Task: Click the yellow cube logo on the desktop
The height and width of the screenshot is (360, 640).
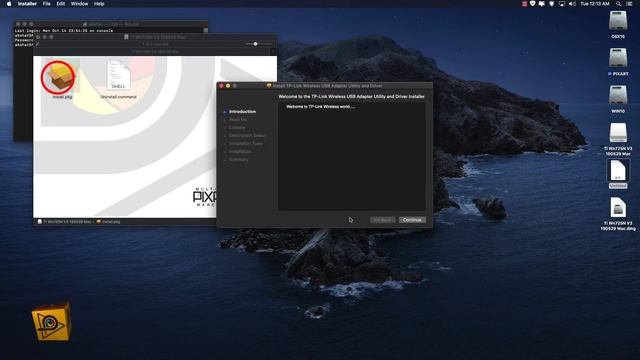Action: point(51,322)
